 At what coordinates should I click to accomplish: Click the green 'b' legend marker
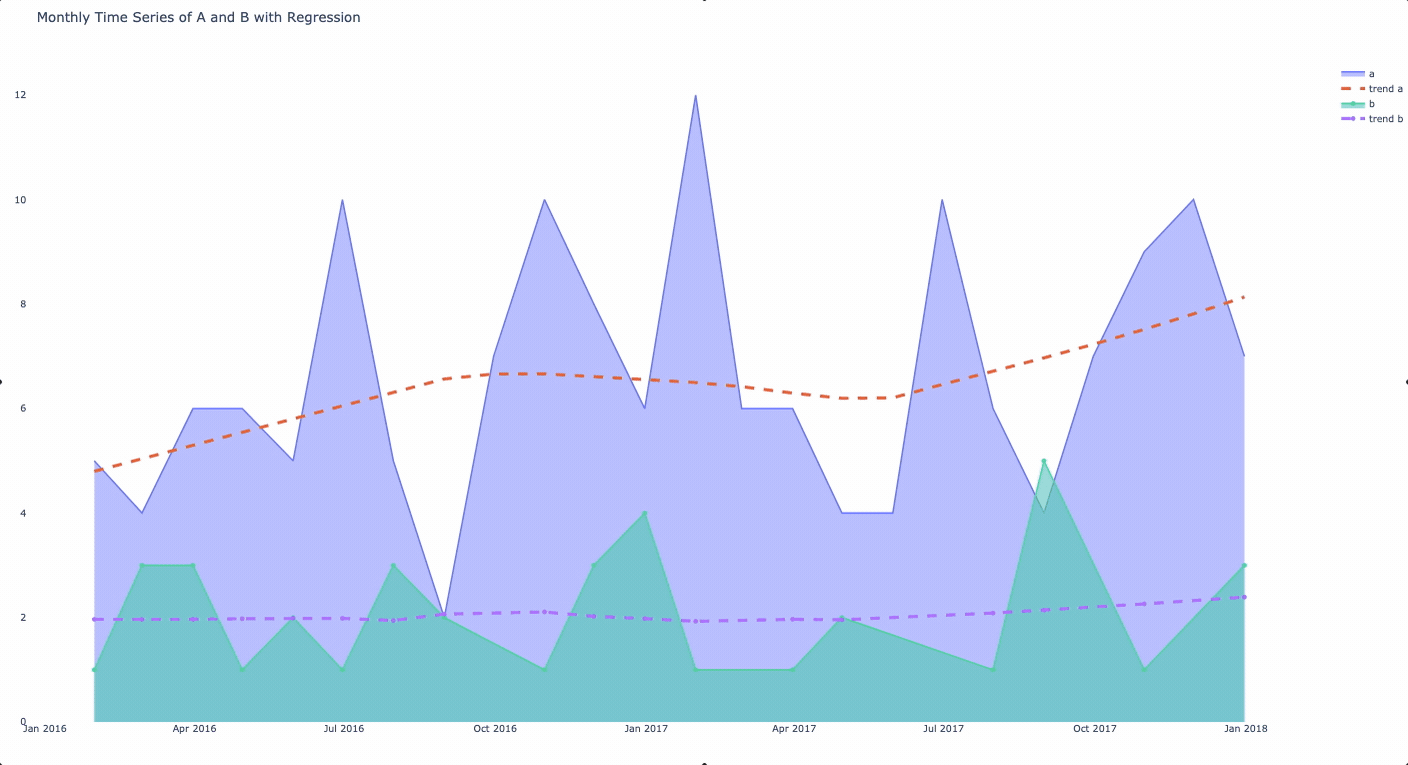(x=1353, y=104)
